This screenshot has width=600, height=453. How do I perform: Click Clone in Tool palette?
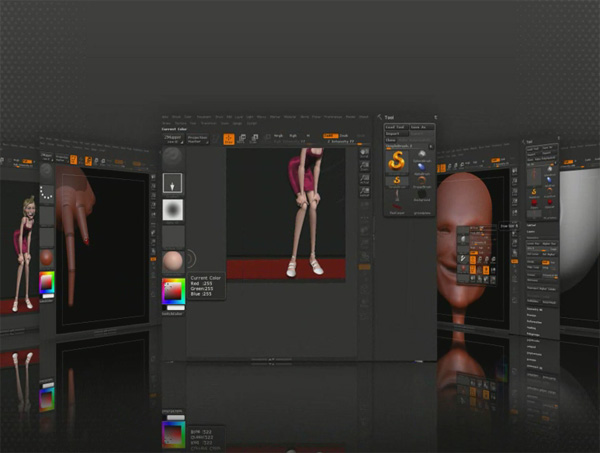(x=391, y=140)
